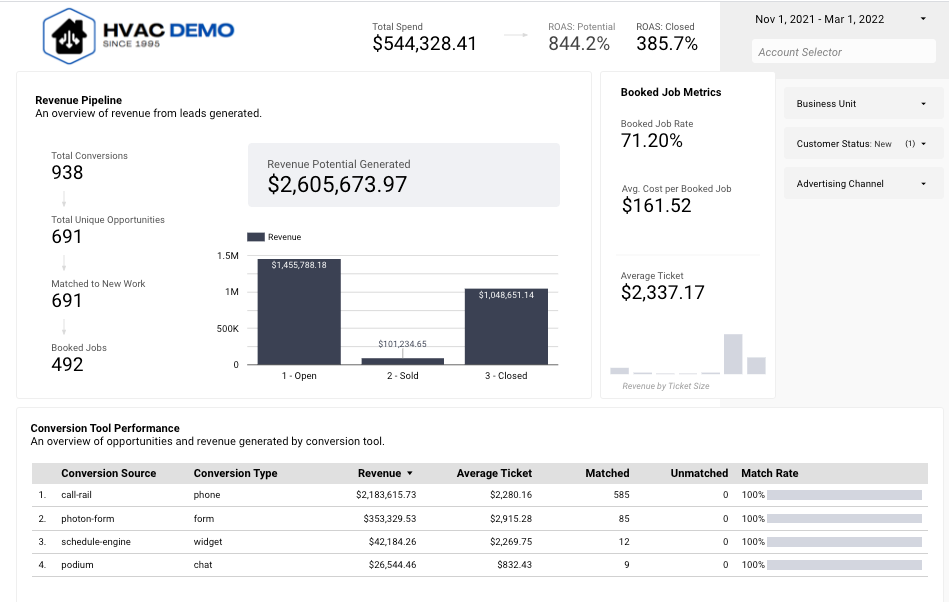Click the schedule-engine conversion source cell
Viewport: 949px width, 602px height.
click(x=96, y=541)
